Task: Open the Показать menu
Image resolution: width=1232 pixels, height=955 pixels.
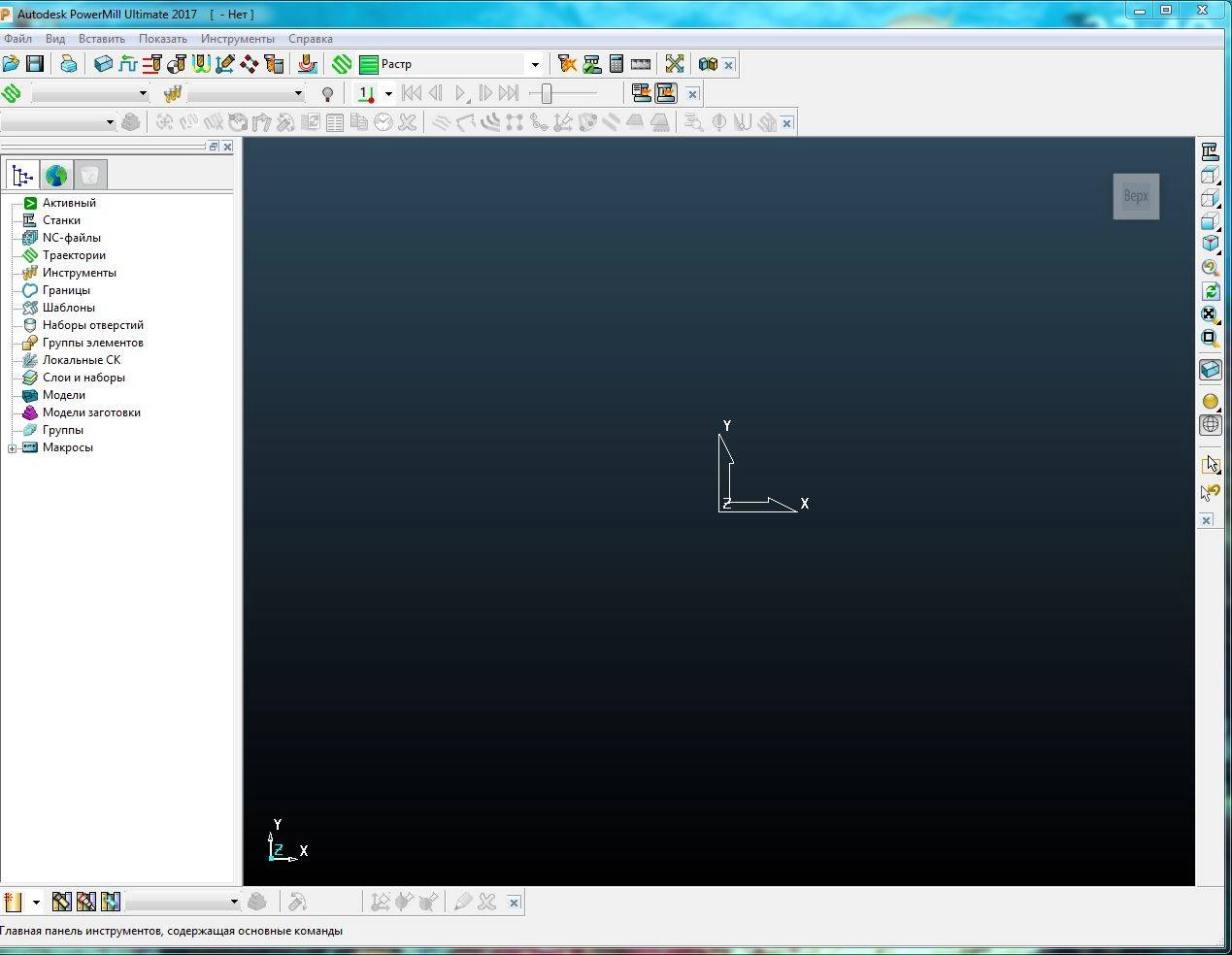Action: coord(163,39)
